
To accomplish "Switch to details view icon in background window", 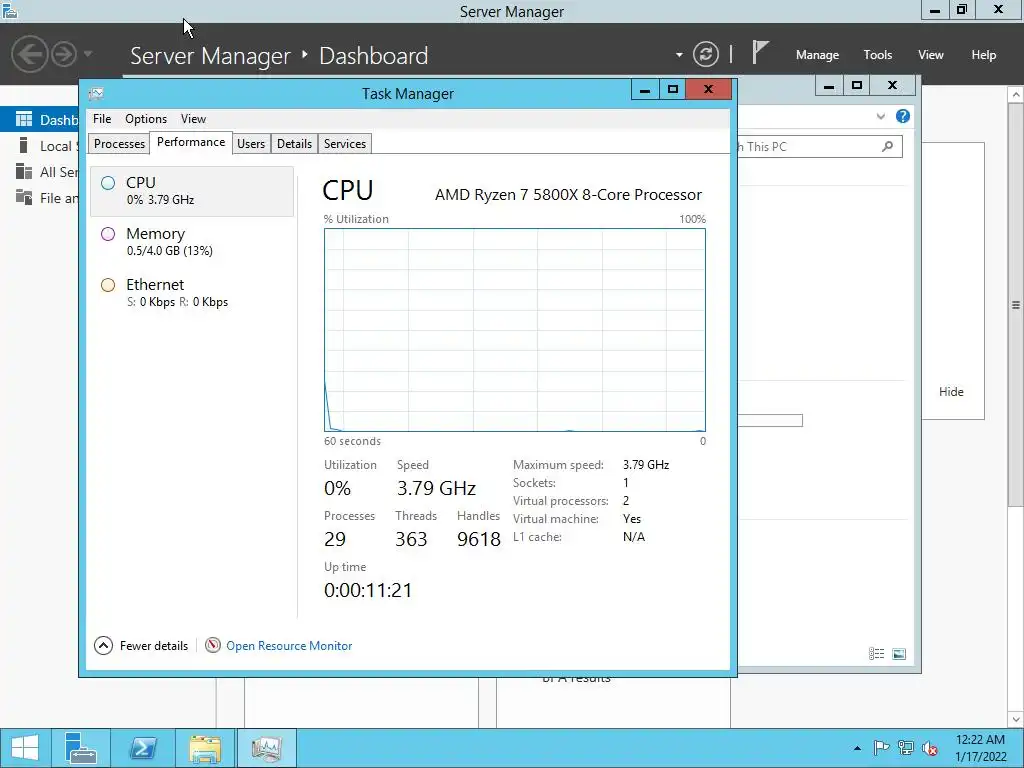I will [x=876, y=654].
